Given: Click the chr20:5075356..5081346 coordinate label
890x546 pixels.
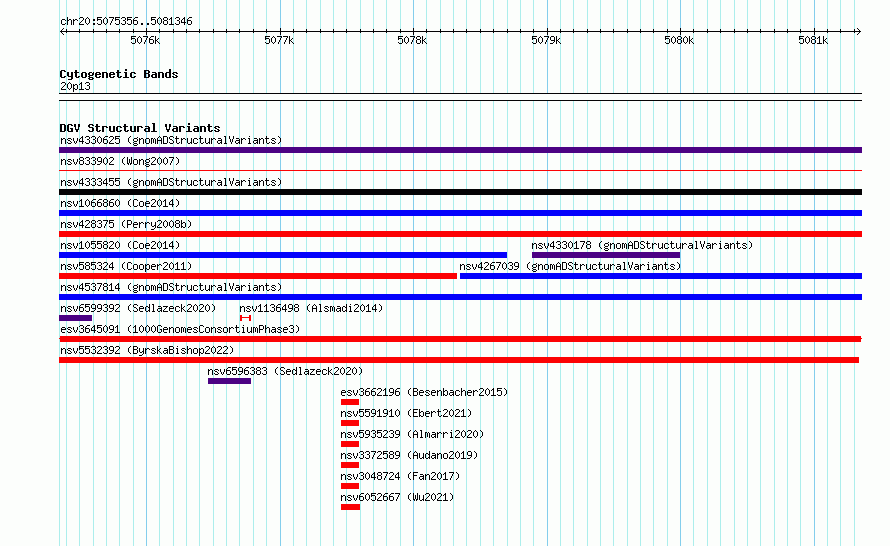Looking at the screenshot, I should pos(126,21).
